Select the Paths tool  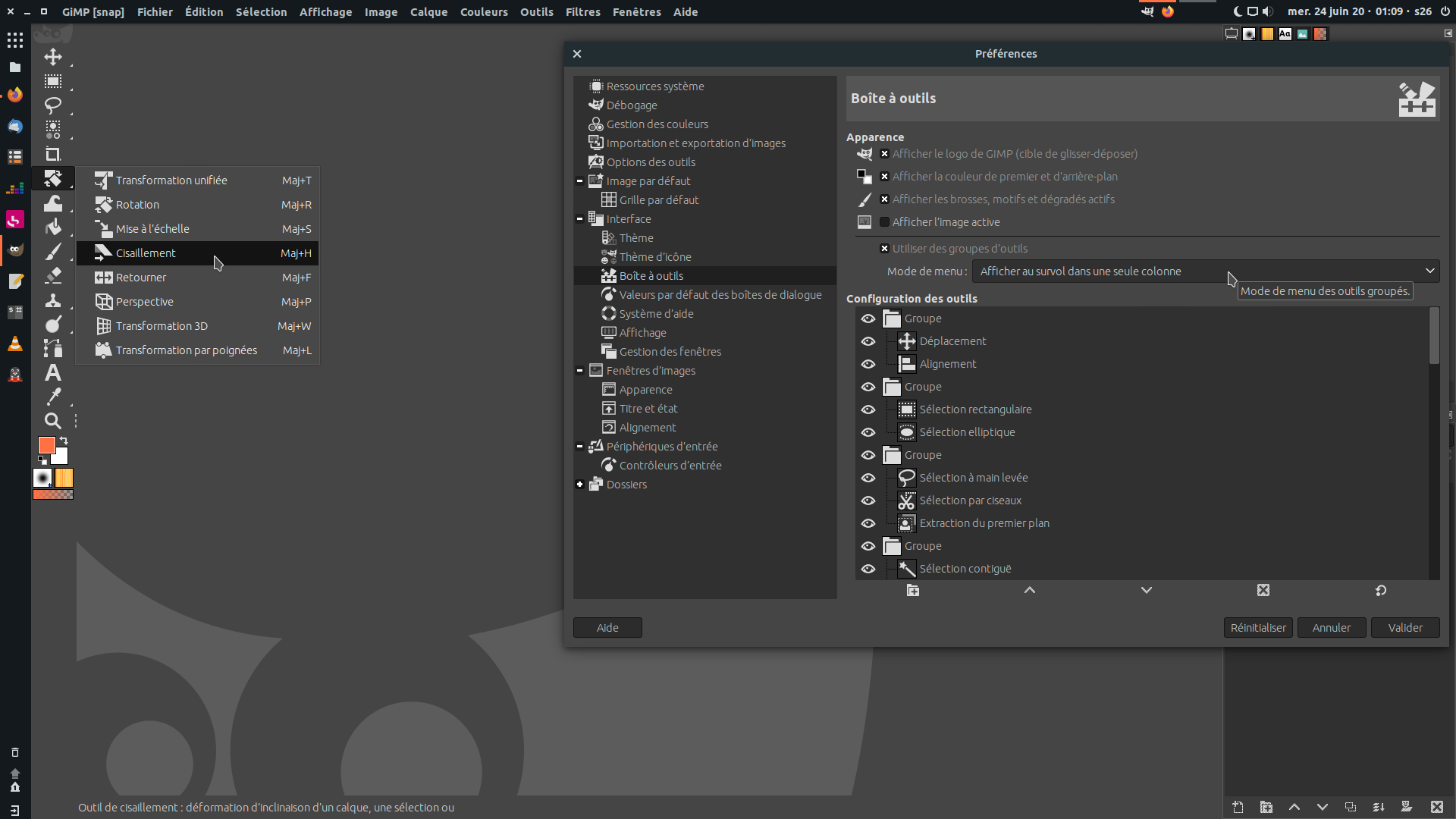click(52, 348)
